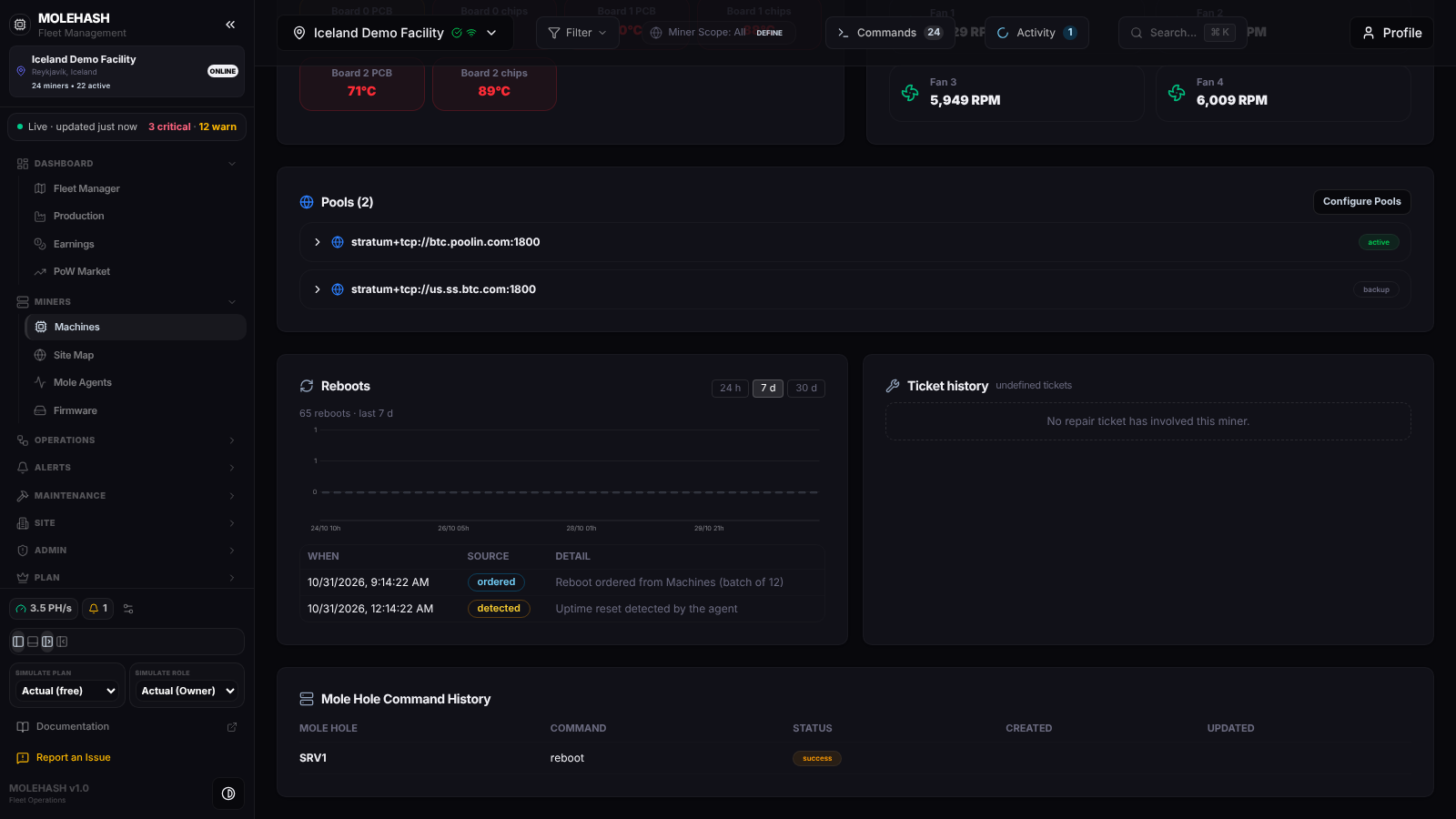Select the 24 h reboot range
The width and height of the screenshot is (1456, 819).
pyautogui.click(x=730, y=388)
